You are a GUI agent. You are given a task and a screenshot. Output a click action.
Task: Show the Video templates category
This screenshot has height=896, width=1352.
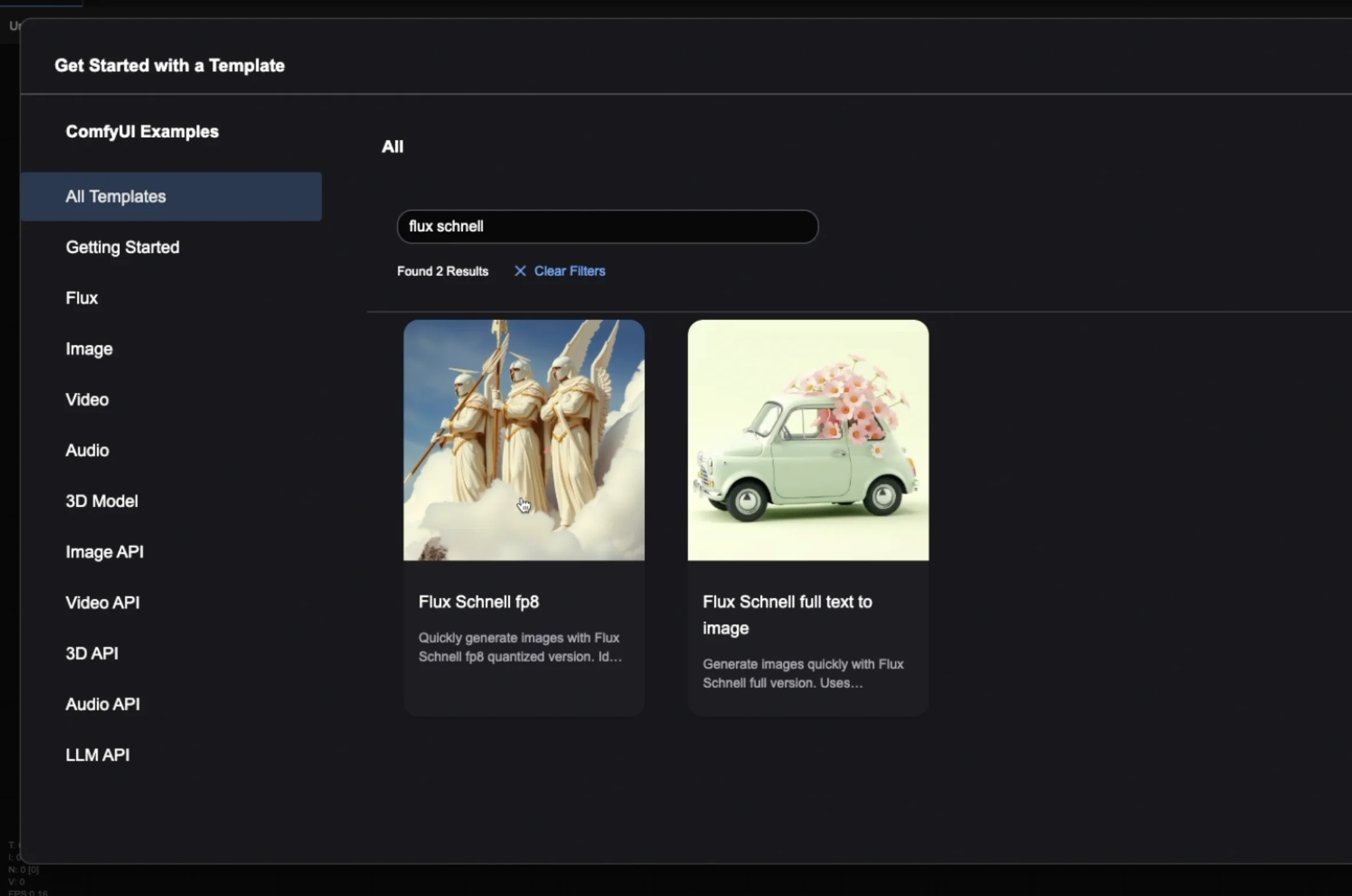pos(87,400)
